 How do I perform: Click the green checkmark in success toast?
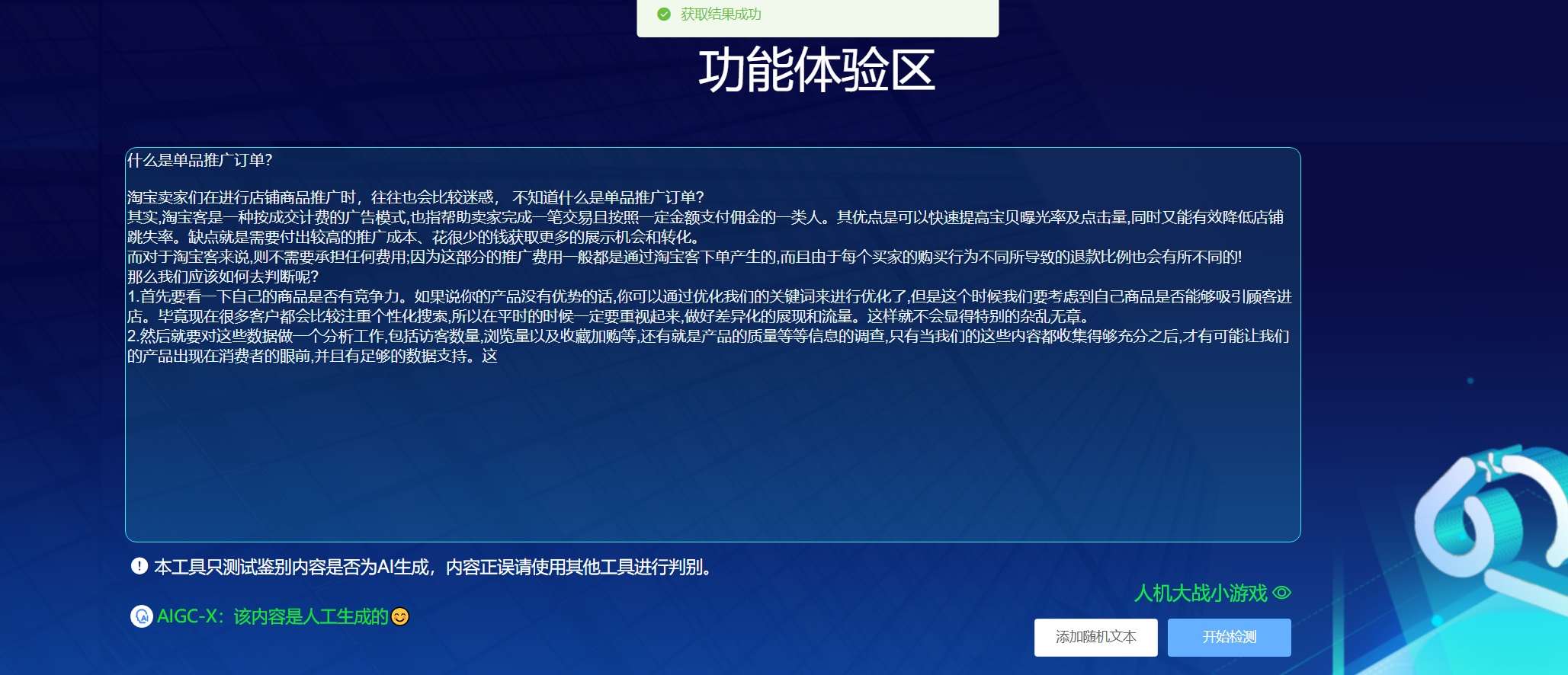(x=664, y=14)
